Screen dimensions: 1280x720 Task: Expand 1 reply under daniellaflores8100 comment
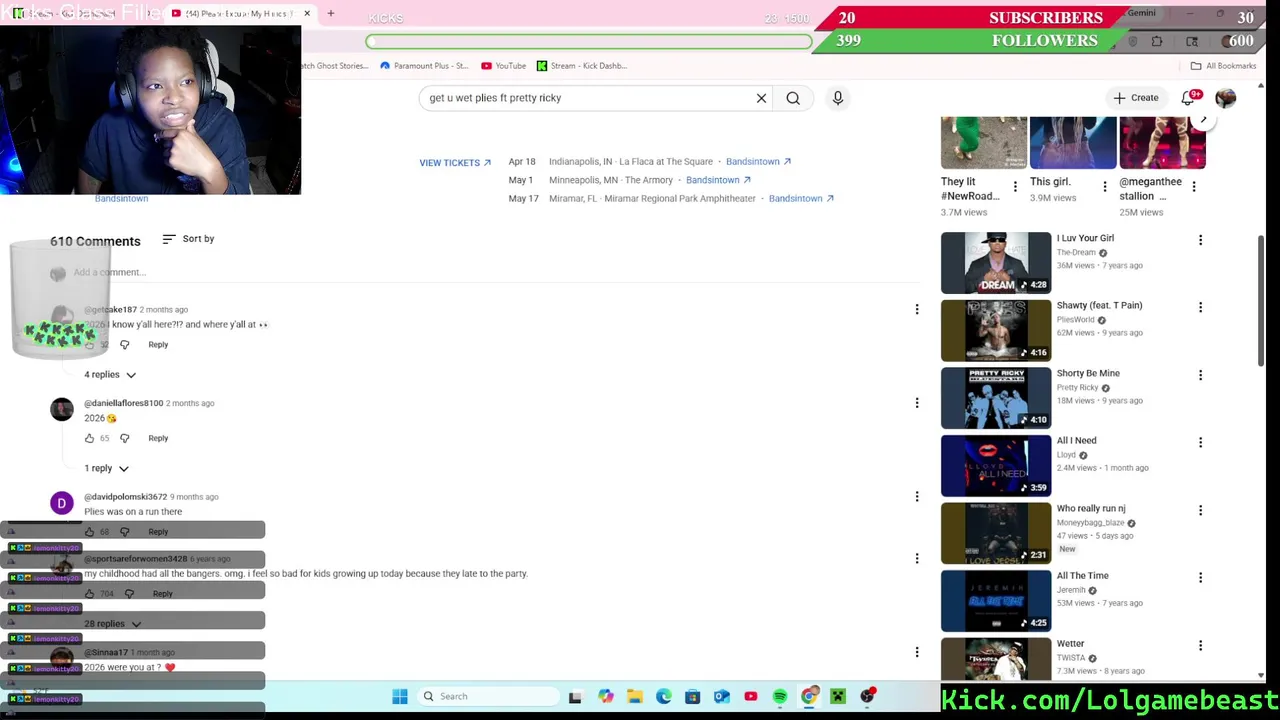click(106, 468)
